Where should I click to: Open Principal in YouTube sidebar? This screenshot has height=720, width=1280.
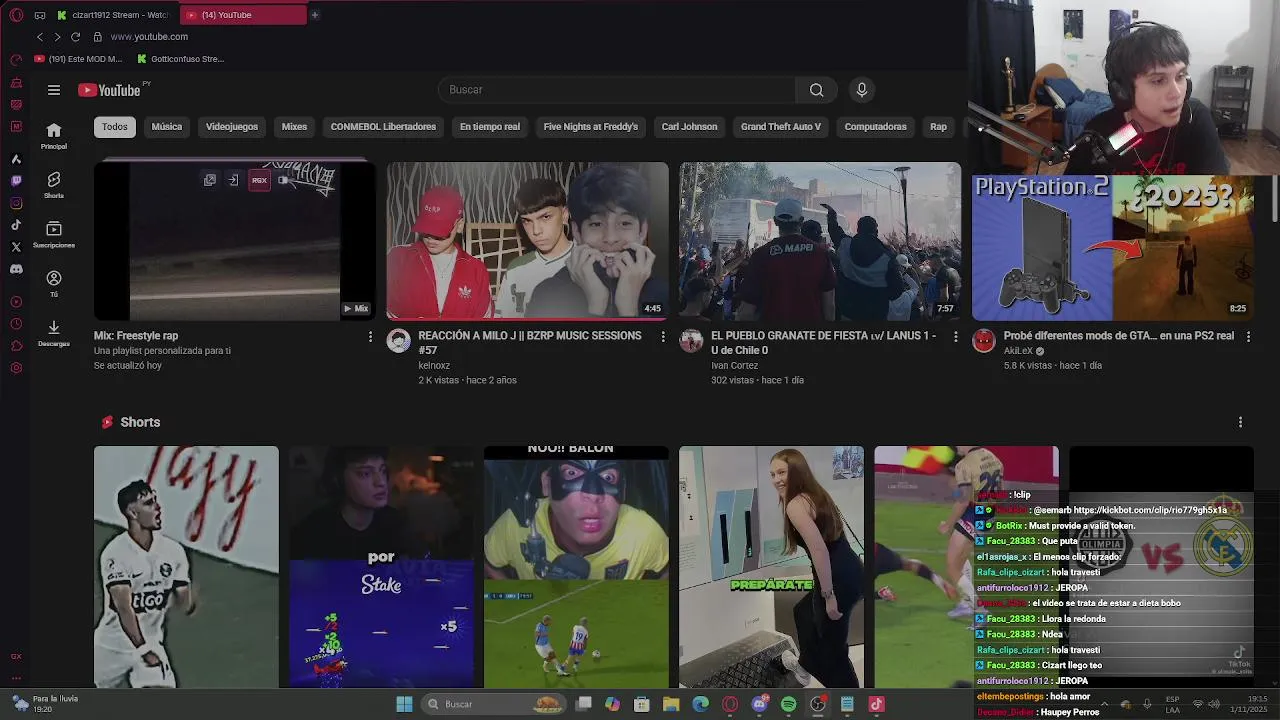[x=54, y=136]
